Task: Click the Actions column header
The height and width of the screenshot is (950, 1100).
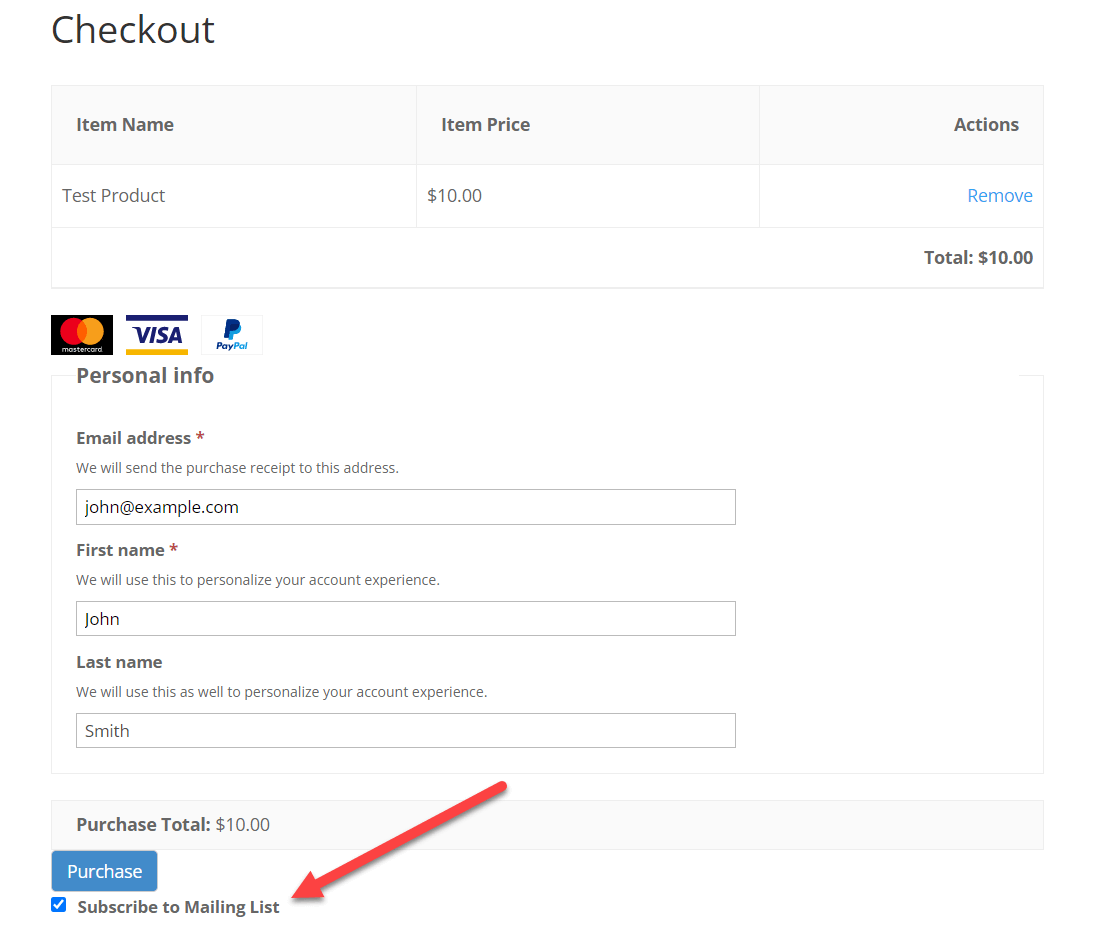Action: point(985,125)
